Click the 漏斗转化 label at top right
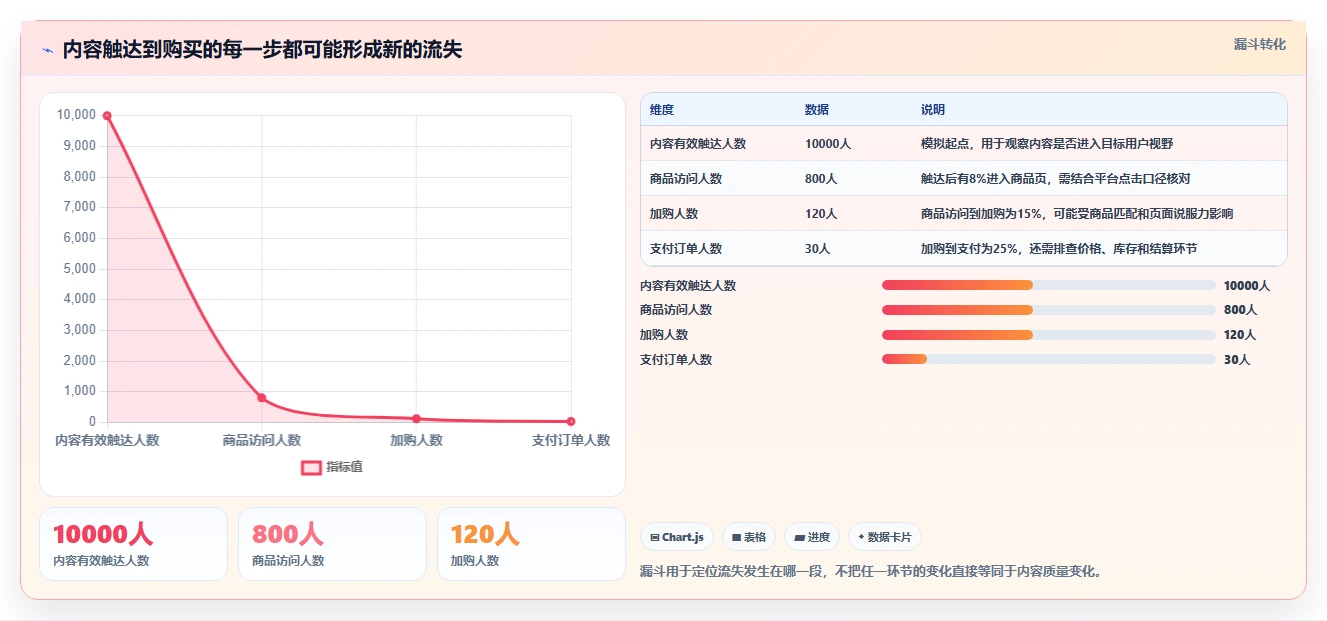This screenshot has height=621, width=1327. point(1259,44)
